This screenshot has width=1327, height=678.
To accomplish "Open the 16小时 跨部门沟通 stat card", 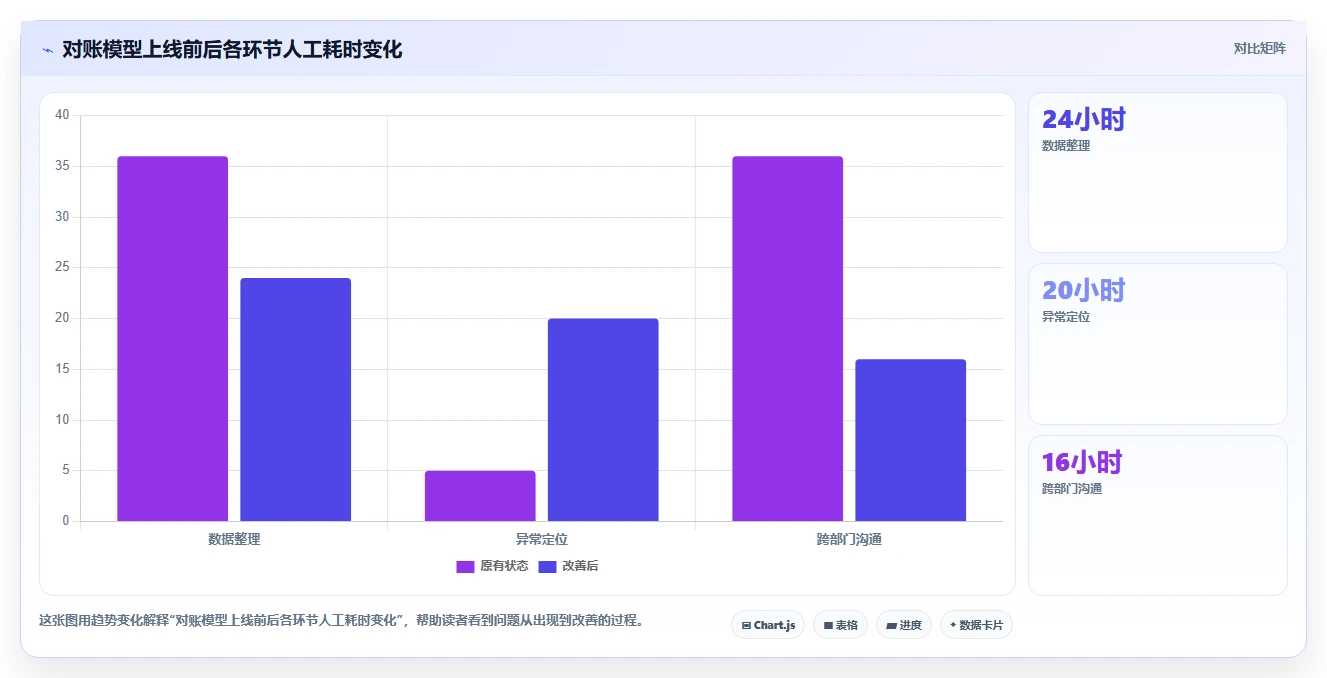I will click(1157, 515).
